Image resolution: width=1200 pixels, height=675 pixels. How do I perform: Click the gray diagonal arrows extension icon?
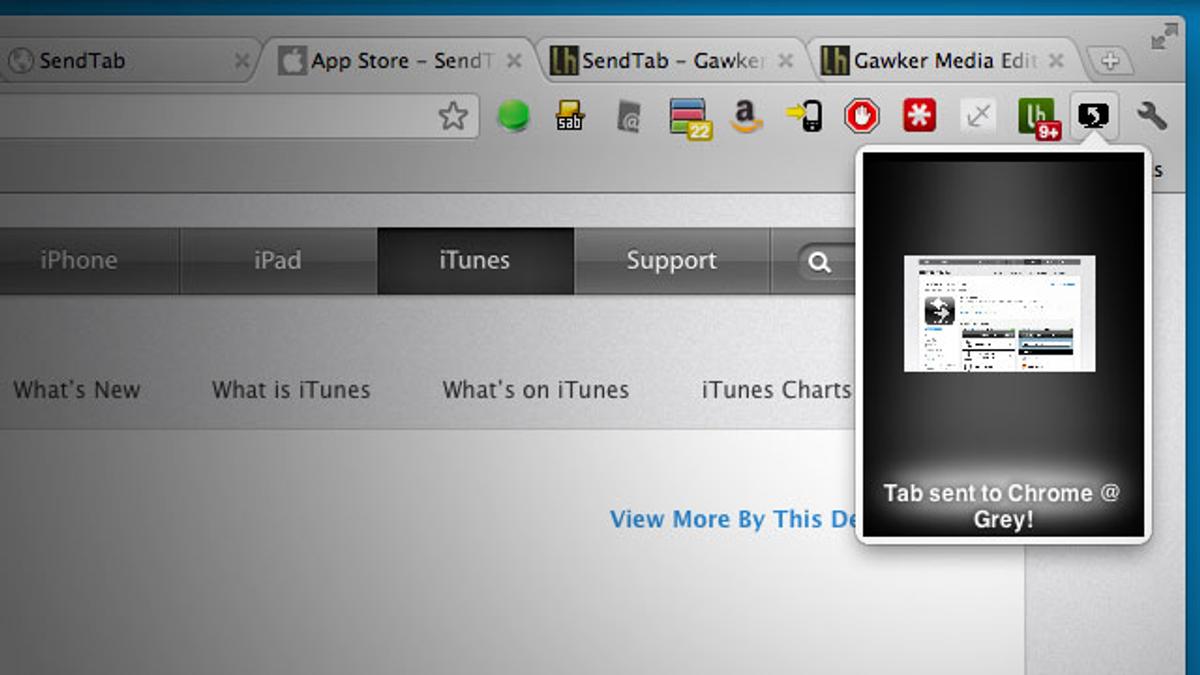point(977,117)
